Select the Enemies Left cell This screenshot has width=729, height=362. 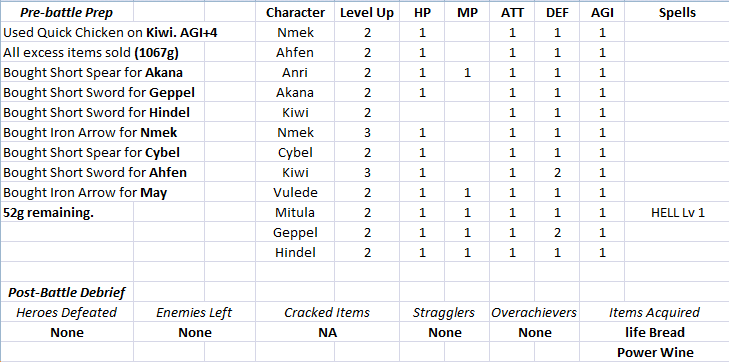(194, 312)
